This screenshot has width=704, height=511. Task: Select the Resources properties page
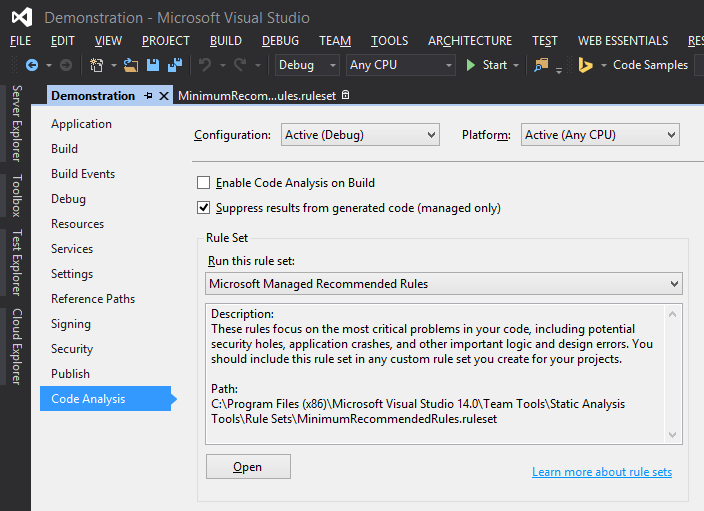(x=77, y=224)
